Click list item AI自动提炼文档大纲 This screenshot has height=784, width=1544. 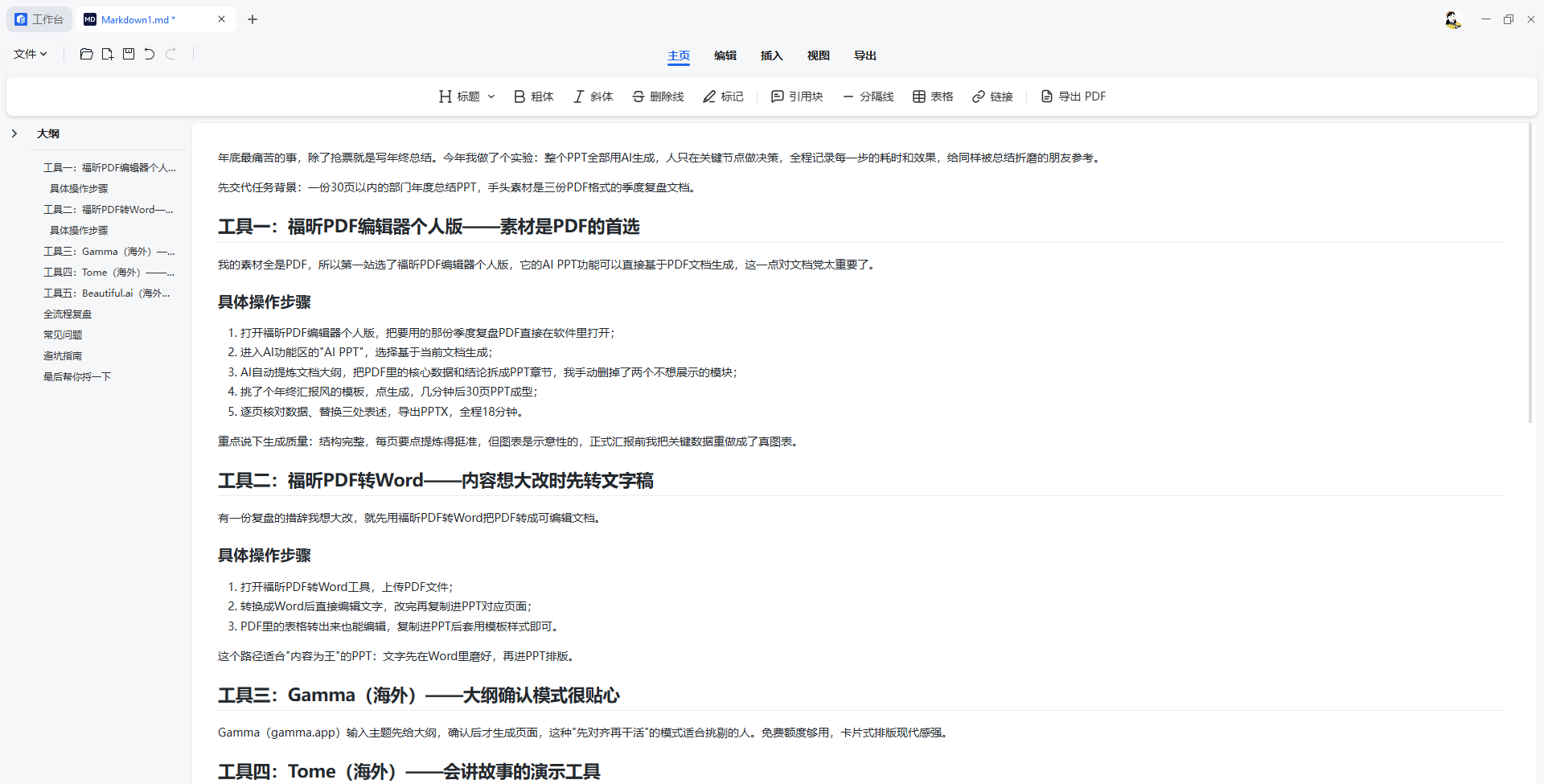(489, 372)
